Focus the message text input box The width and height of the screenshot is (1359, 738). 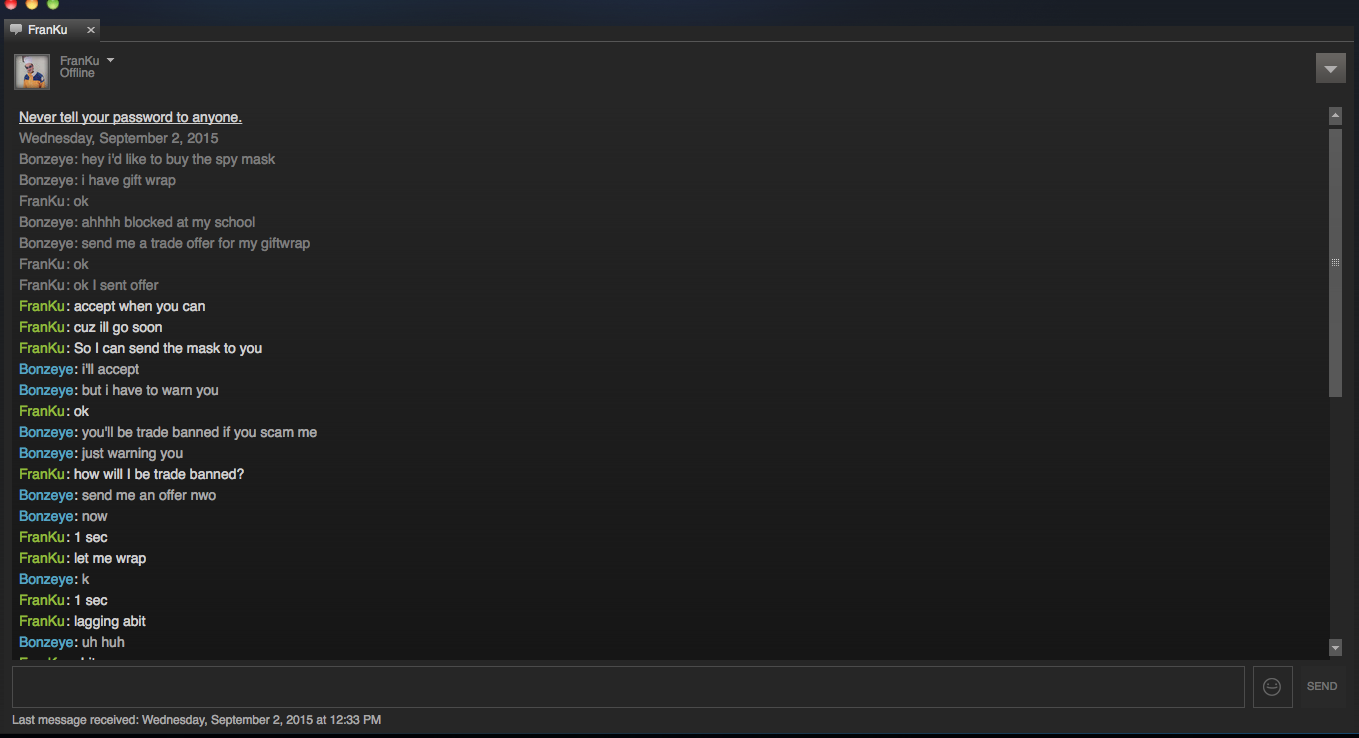pos(628,687)
